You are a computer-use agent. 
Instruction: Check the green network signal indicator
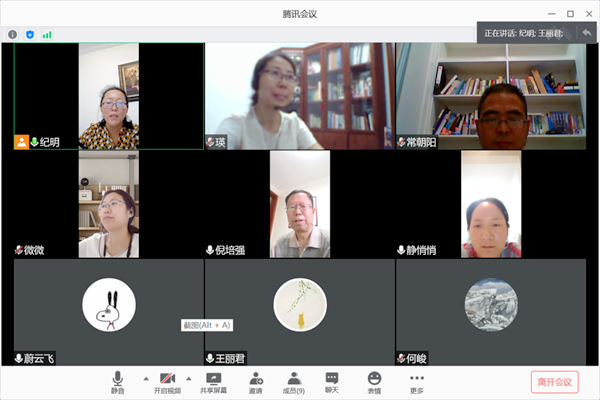point(47,34)
